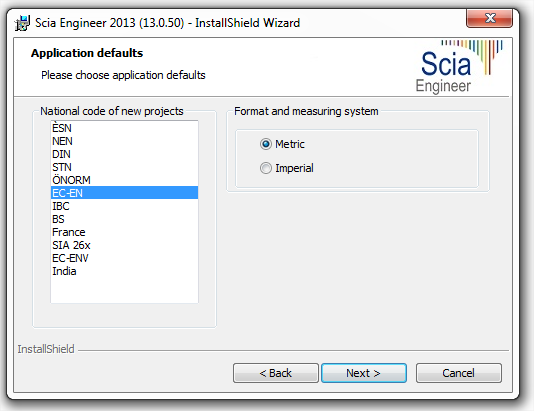This screenshot has width=534, height=411.
Task: Pick BS from the code list
Action: tap(124, 219)
